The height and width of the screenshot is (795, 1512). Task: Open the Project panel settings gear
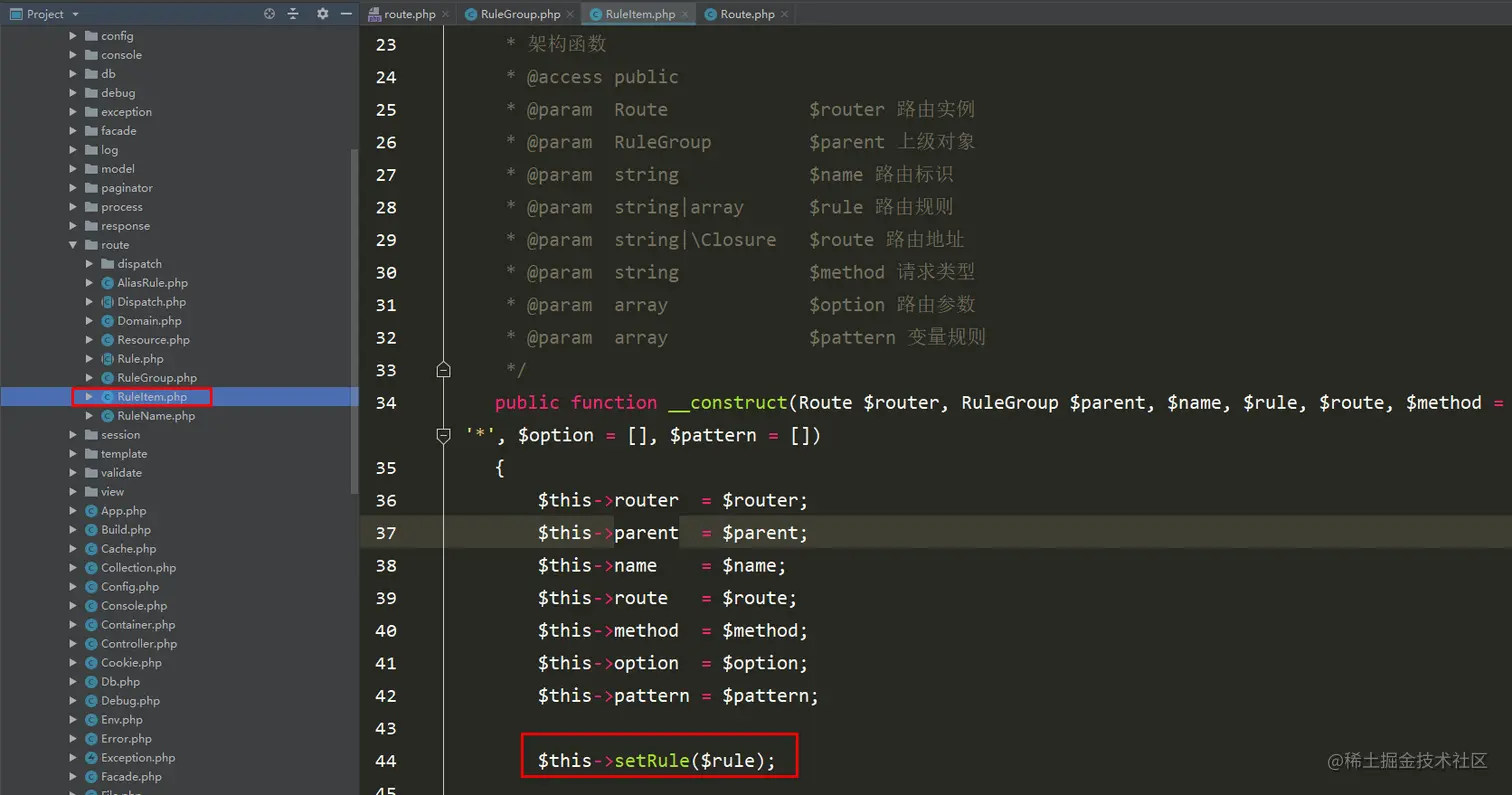pyautogui.click(x=322, y=14)
